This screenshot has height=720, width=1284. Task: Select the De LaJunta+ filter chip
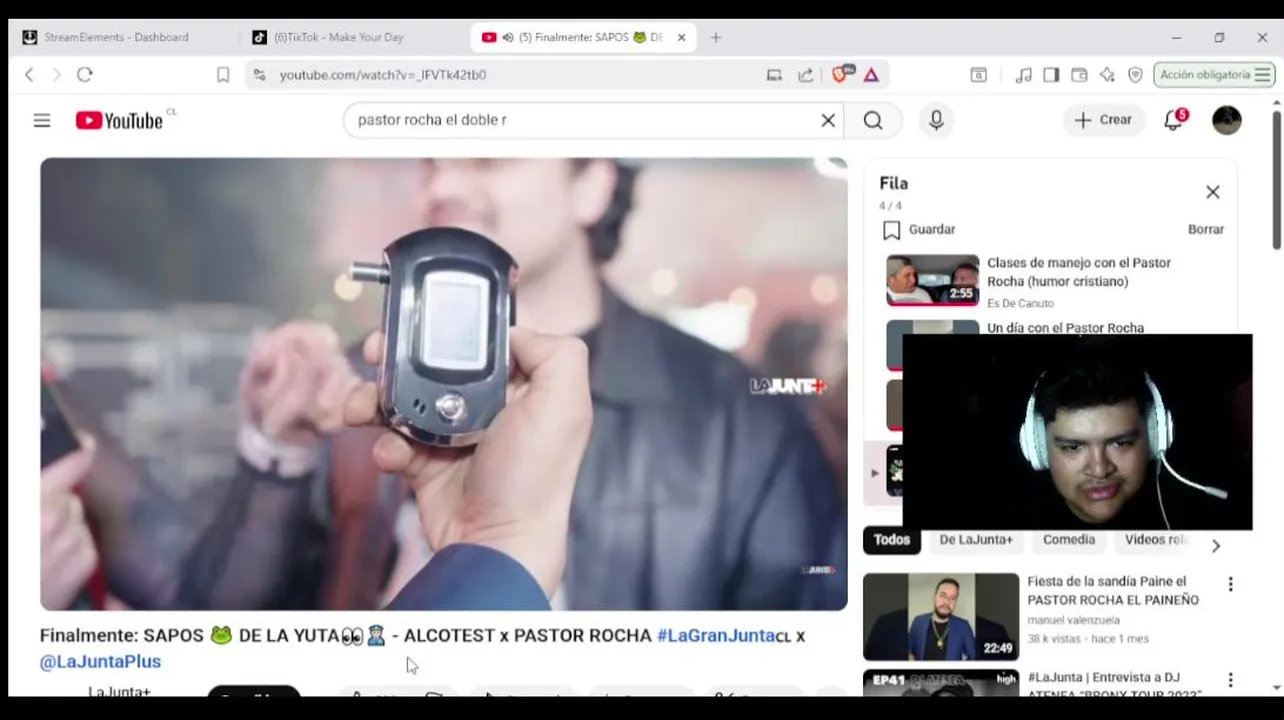click(x=975, y=540)
